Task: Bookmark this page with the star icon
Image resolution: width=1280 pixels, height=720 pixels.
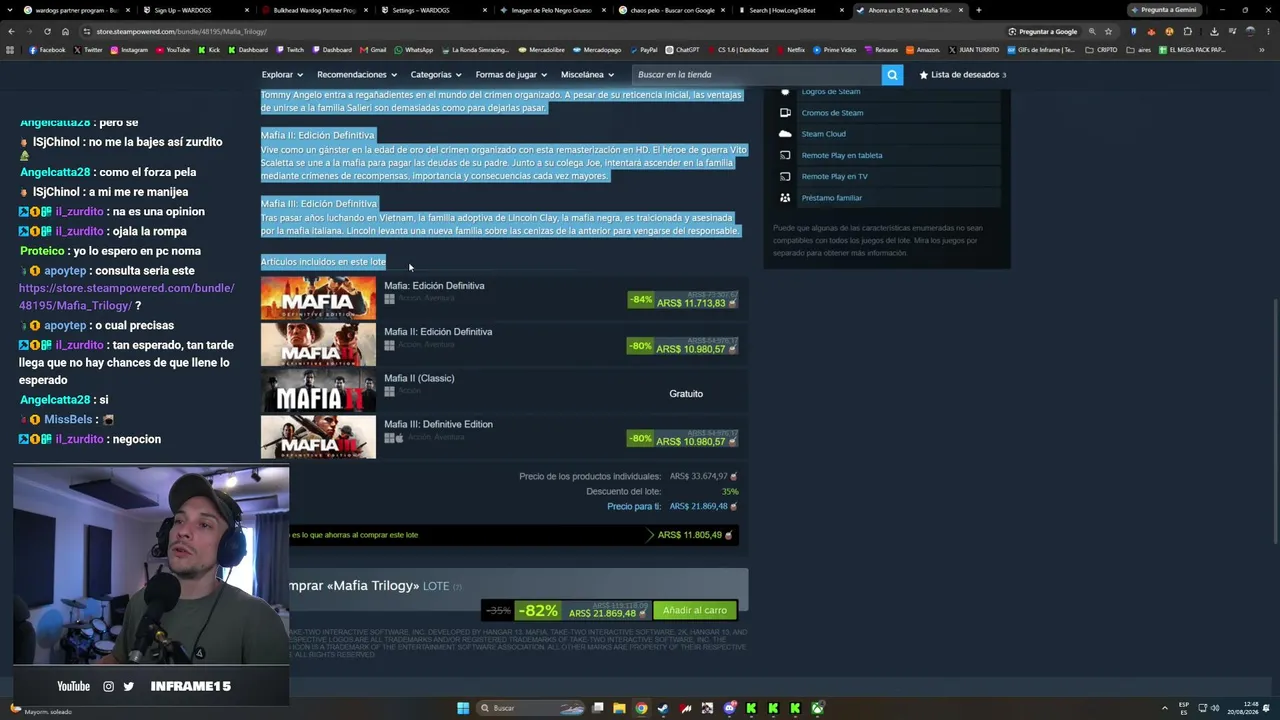Action: [x=1108, y=31]
